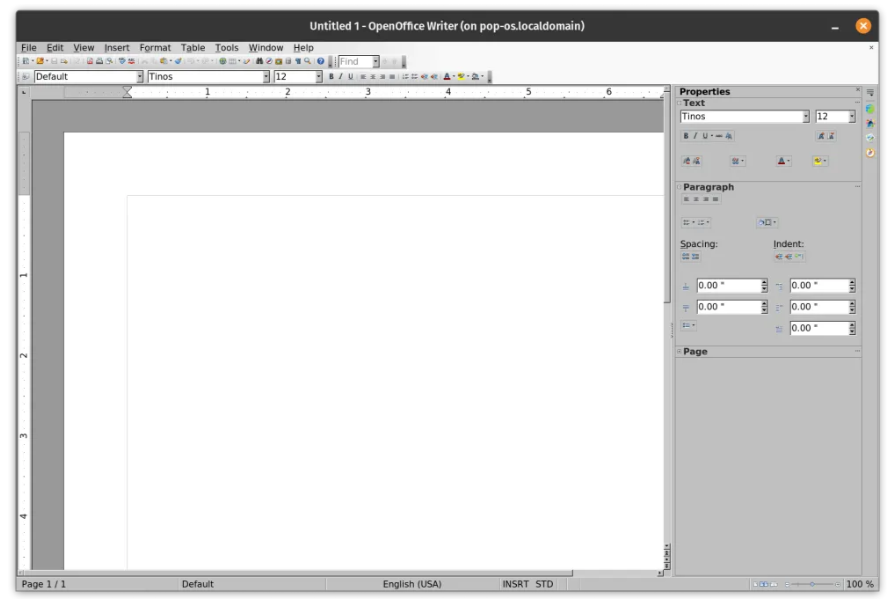Open the sidebar Navigator compass icon
Screen dimensions: 894x608
871,152
